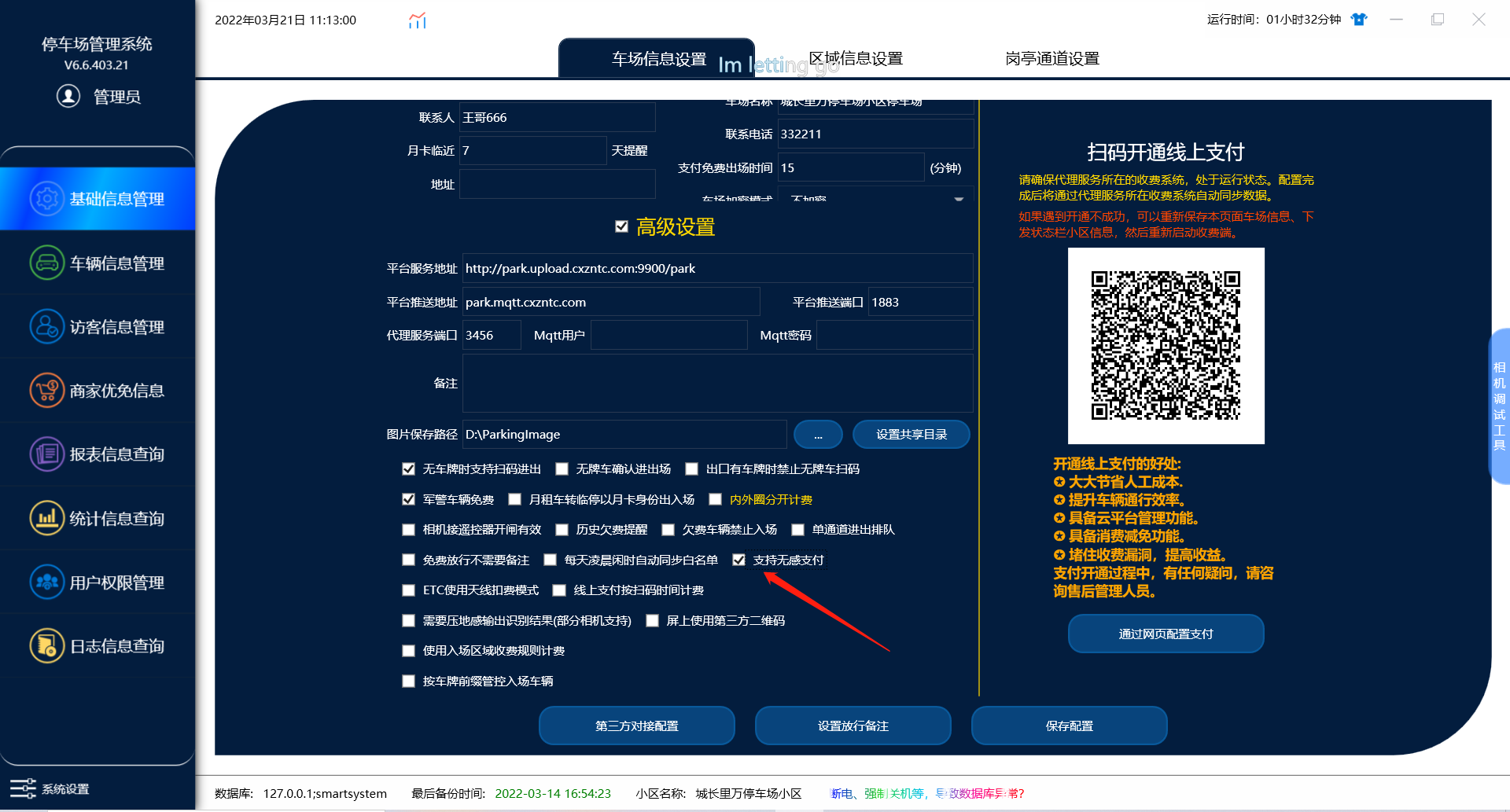Click the 支付免费出场时间 field
Screen dimensions: 1510x812
pos(850,167)
